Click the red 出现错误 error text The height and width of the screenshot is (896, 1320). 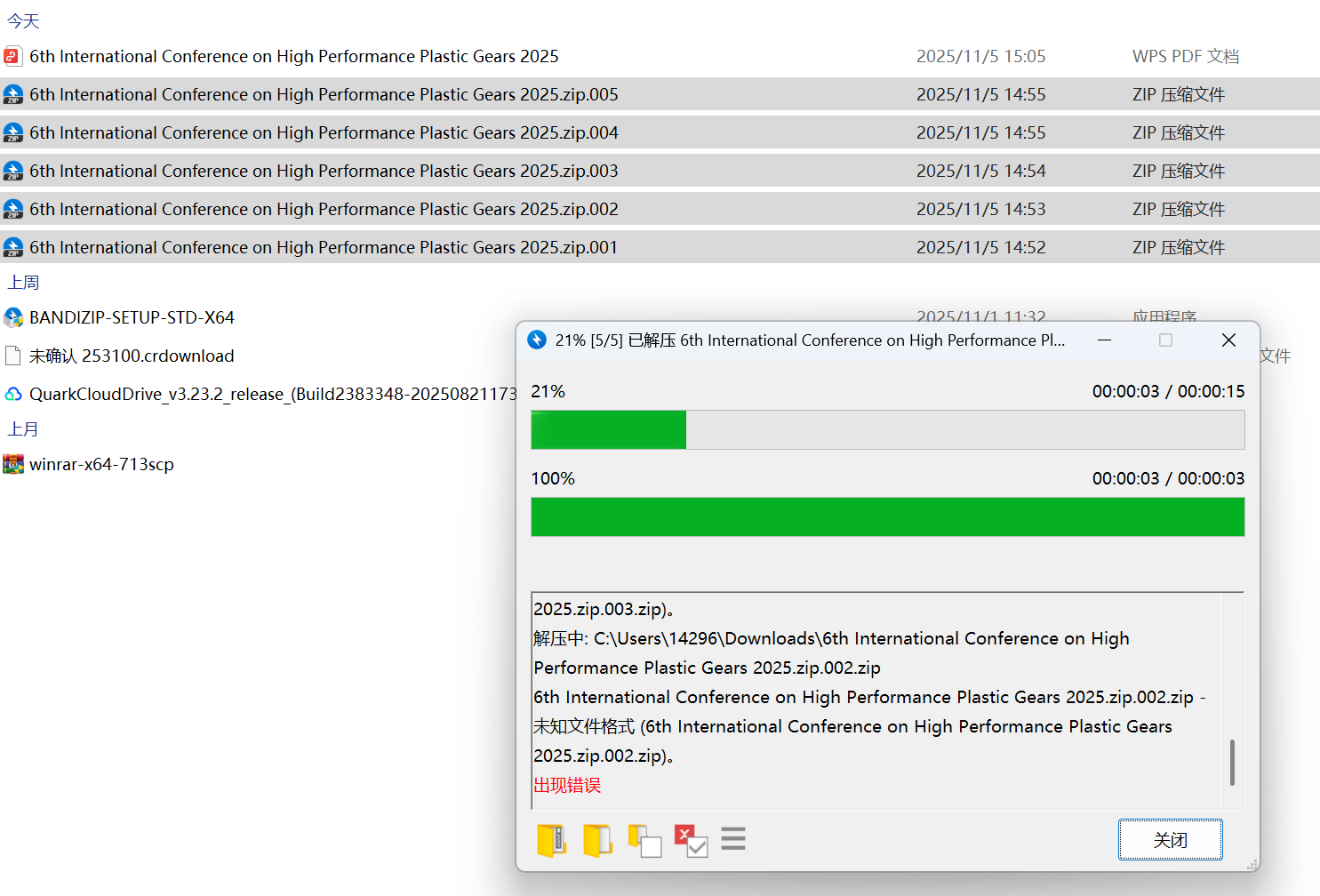tap(567, 786)
